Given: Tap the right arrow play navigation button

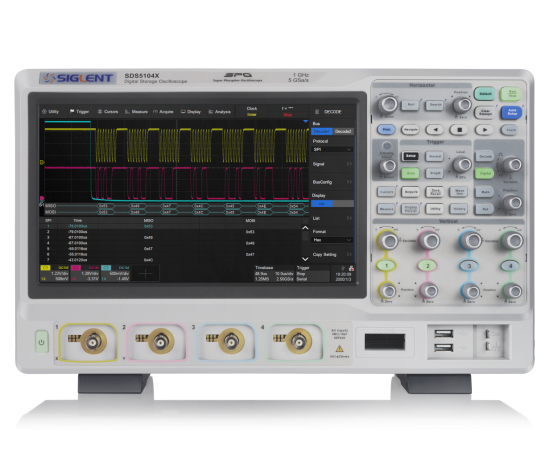Looking at the screenshot, I should point(484,129).
